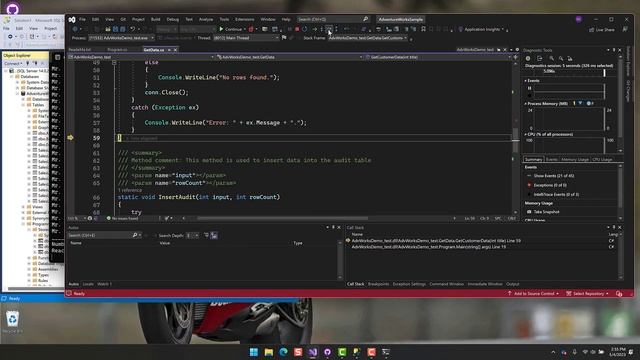Zoom in on the Diagnostic Tools timeline

point(551,58)
